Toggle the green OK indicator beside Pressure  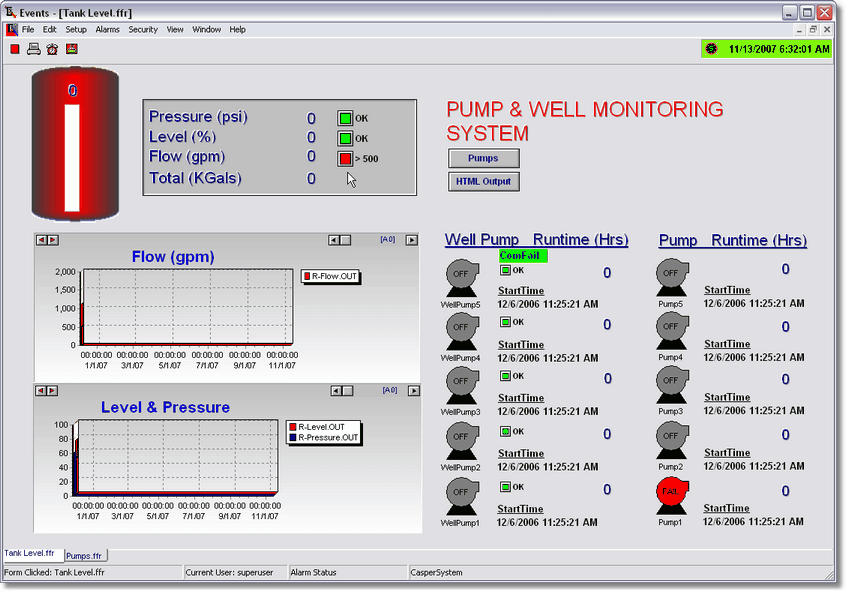click(344, 117)
